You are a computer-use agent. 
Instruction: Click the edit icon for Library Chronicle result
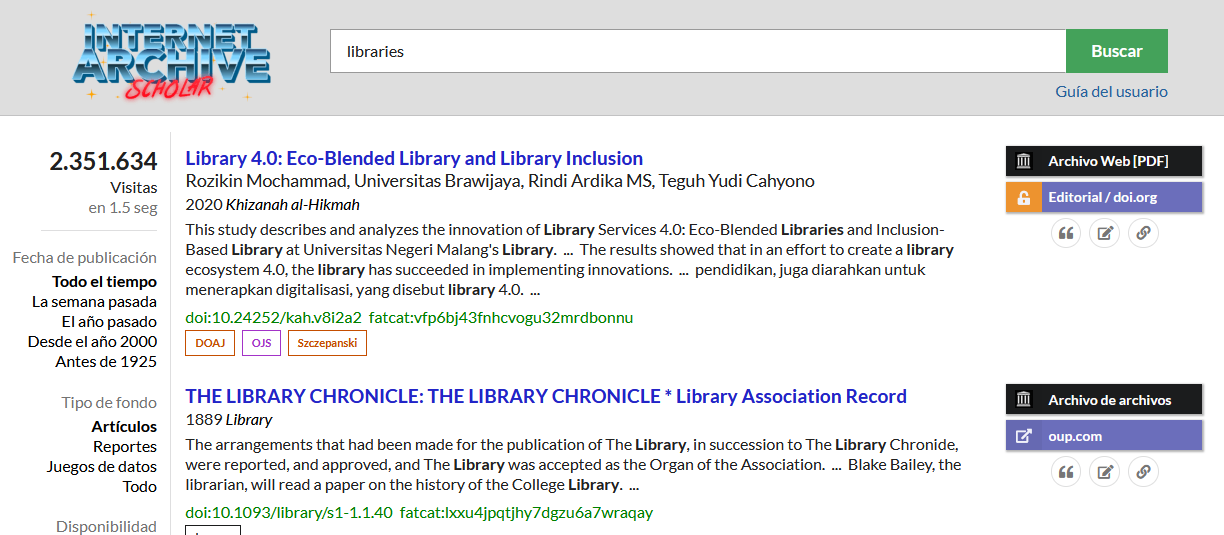coord(1104,472)
